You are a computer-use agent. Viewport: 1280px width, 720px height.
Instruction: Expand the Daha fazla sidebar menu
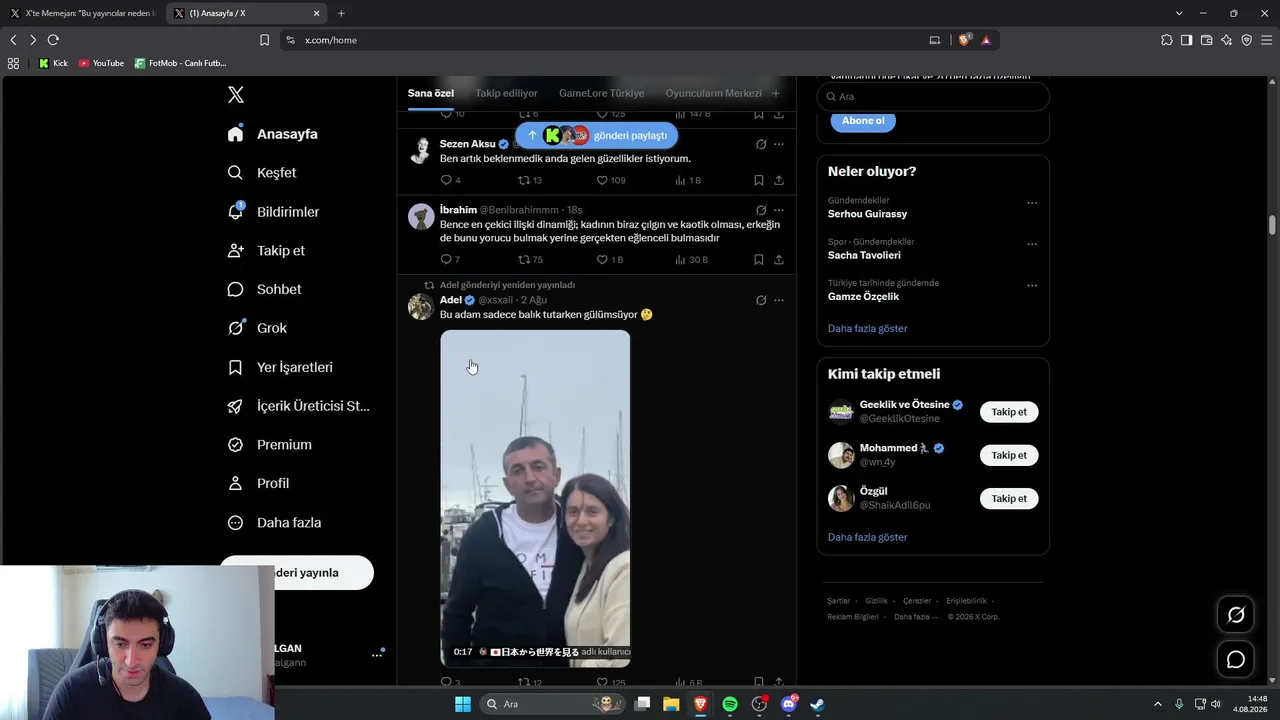pos(274,523)
